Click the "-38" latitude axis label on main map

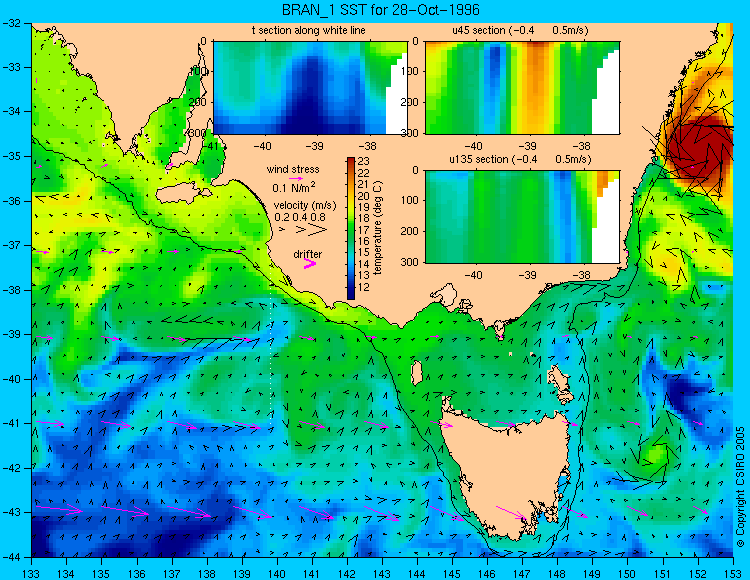(x=11, y=290)
